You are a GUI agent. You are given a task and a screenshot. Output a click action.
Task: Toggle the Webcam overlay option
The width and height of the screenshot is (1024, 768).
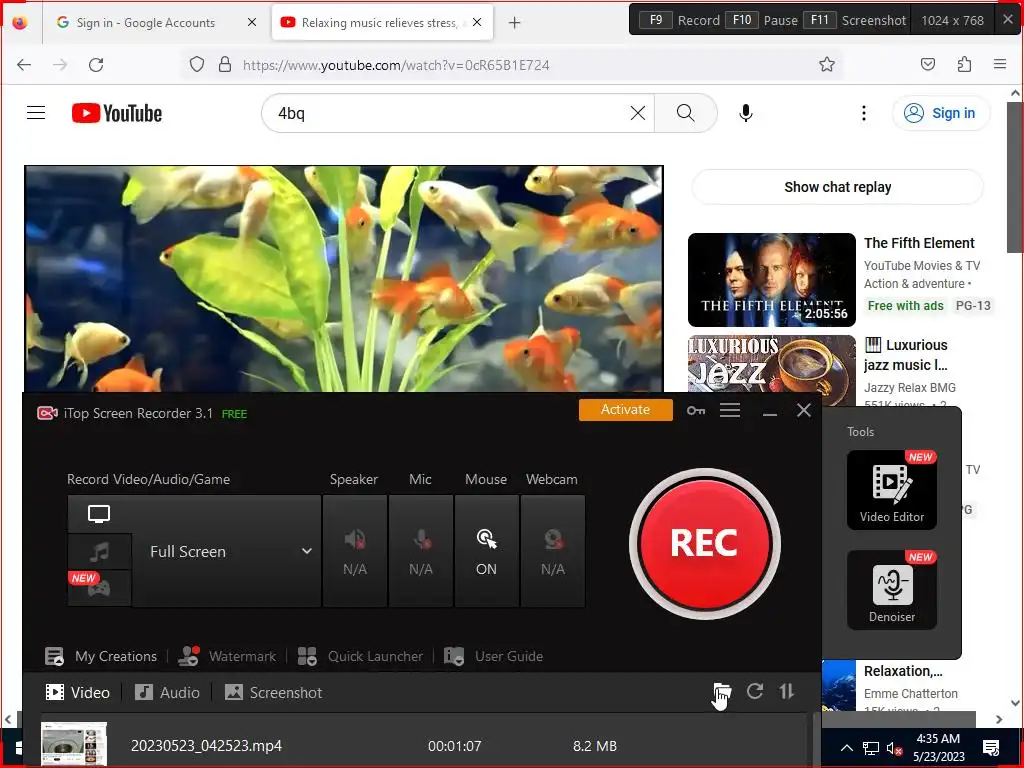[552, 551]
